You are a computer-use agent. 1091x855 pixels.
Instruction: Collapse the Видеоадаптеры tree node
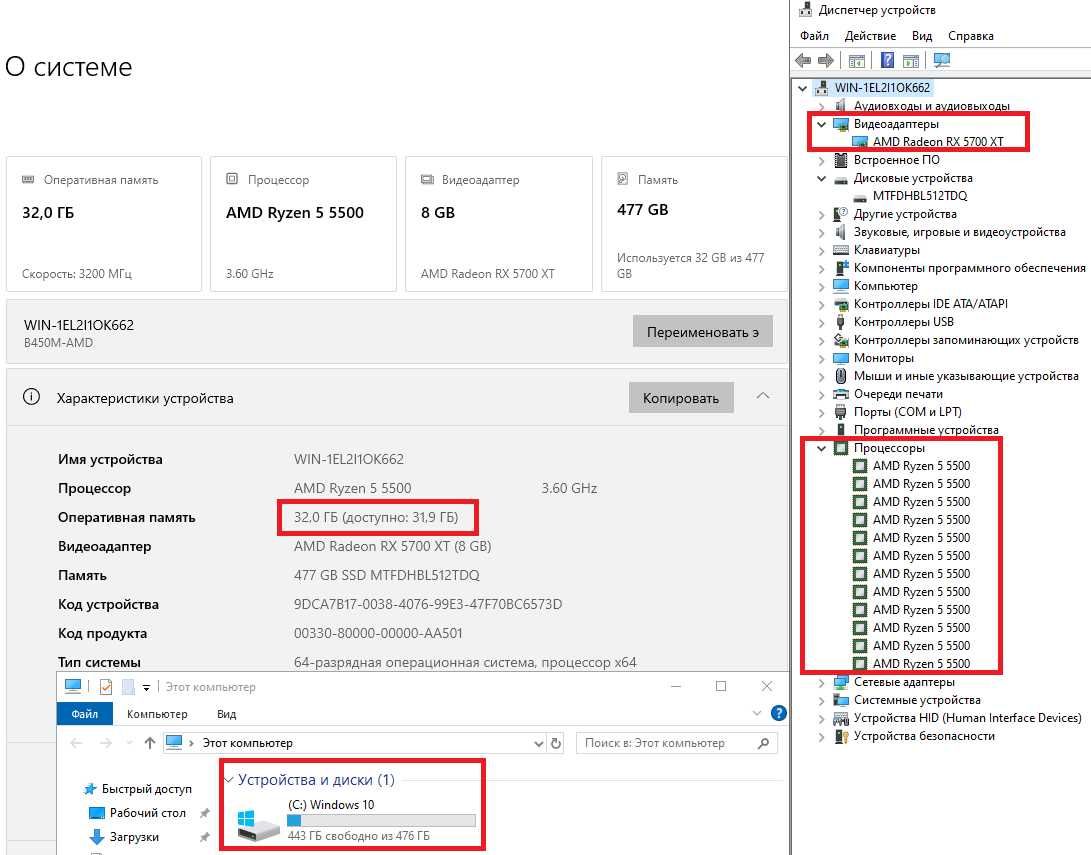pos(822,124)
